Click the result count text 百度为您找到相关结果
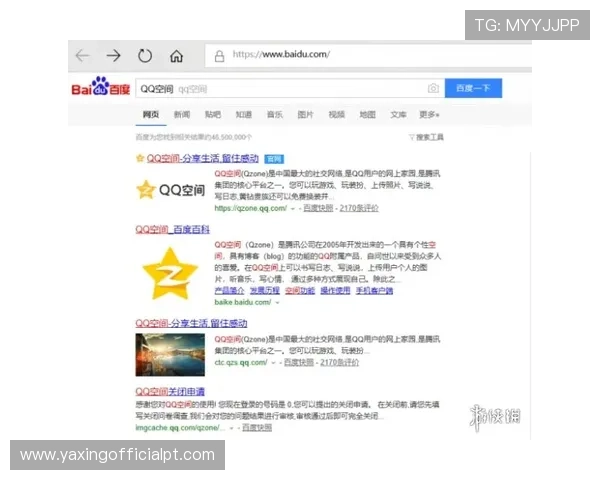Screen dimensions: 600x480 click(194, 137)
